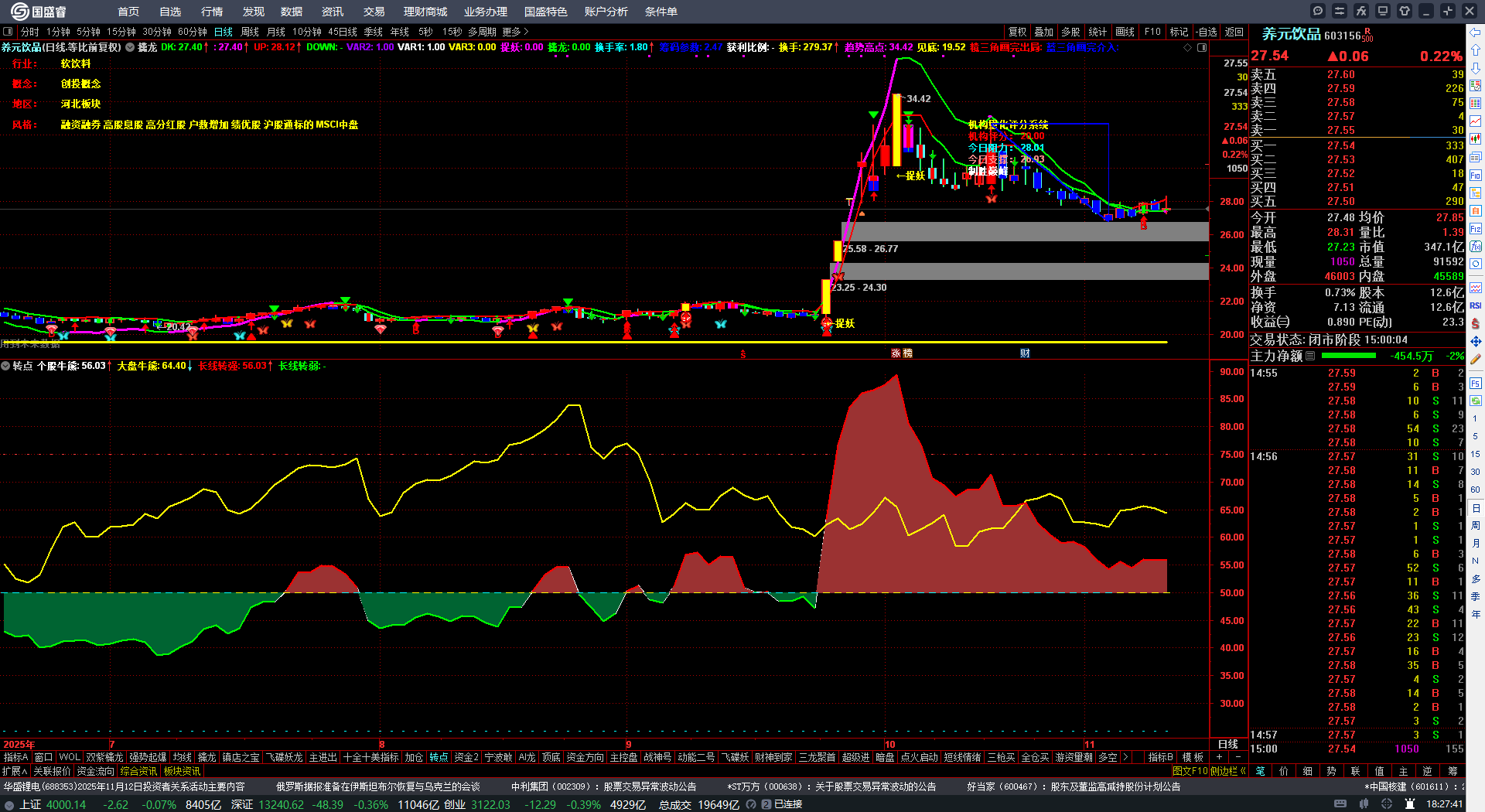Select the pencil drawing tool icon
This screenshot has height=812, width=1485.
pyautogui.click(x=1476, y=359)
